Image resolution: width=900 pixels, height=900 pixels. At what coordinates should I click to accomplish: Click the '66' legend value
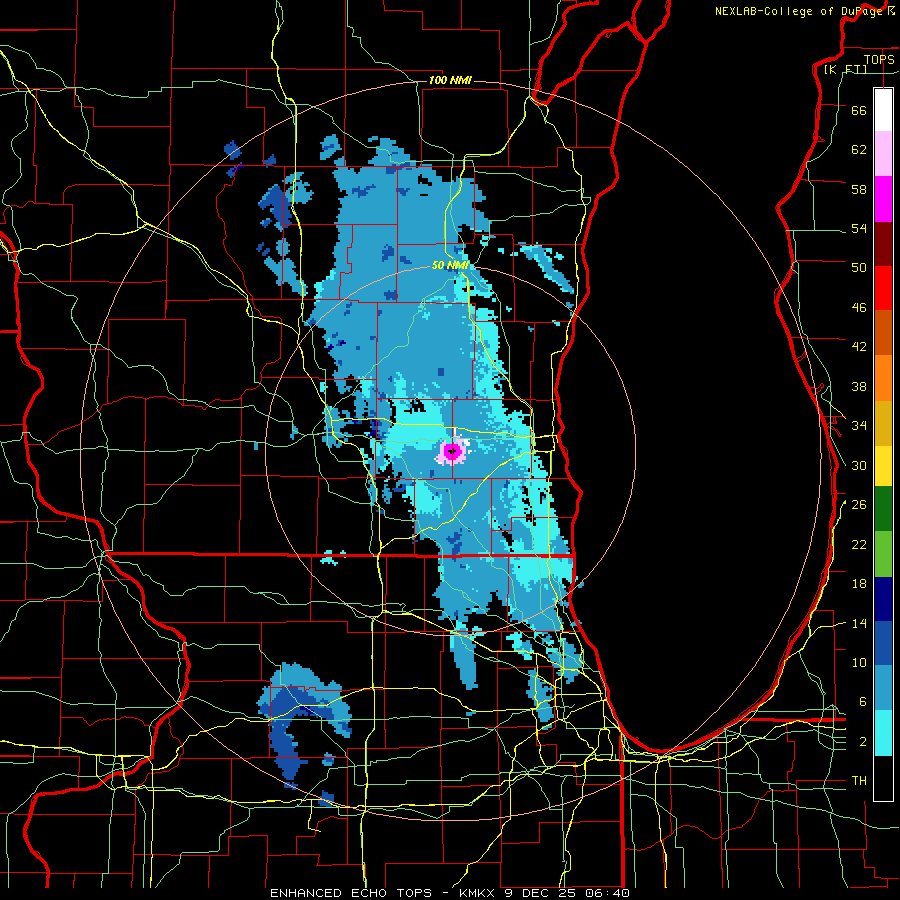(x=859, y=110)
